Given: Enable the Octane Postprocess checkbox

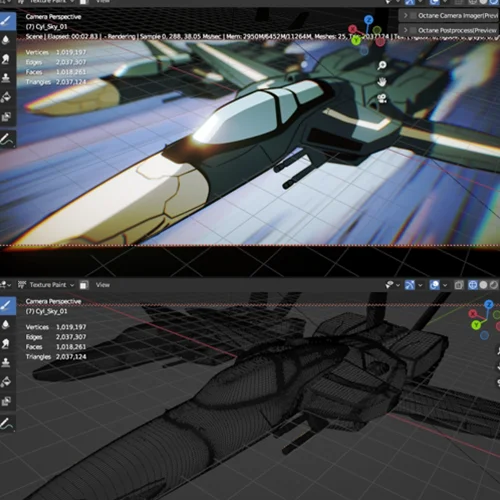Looking at the screenshot, I should point(413,30).
